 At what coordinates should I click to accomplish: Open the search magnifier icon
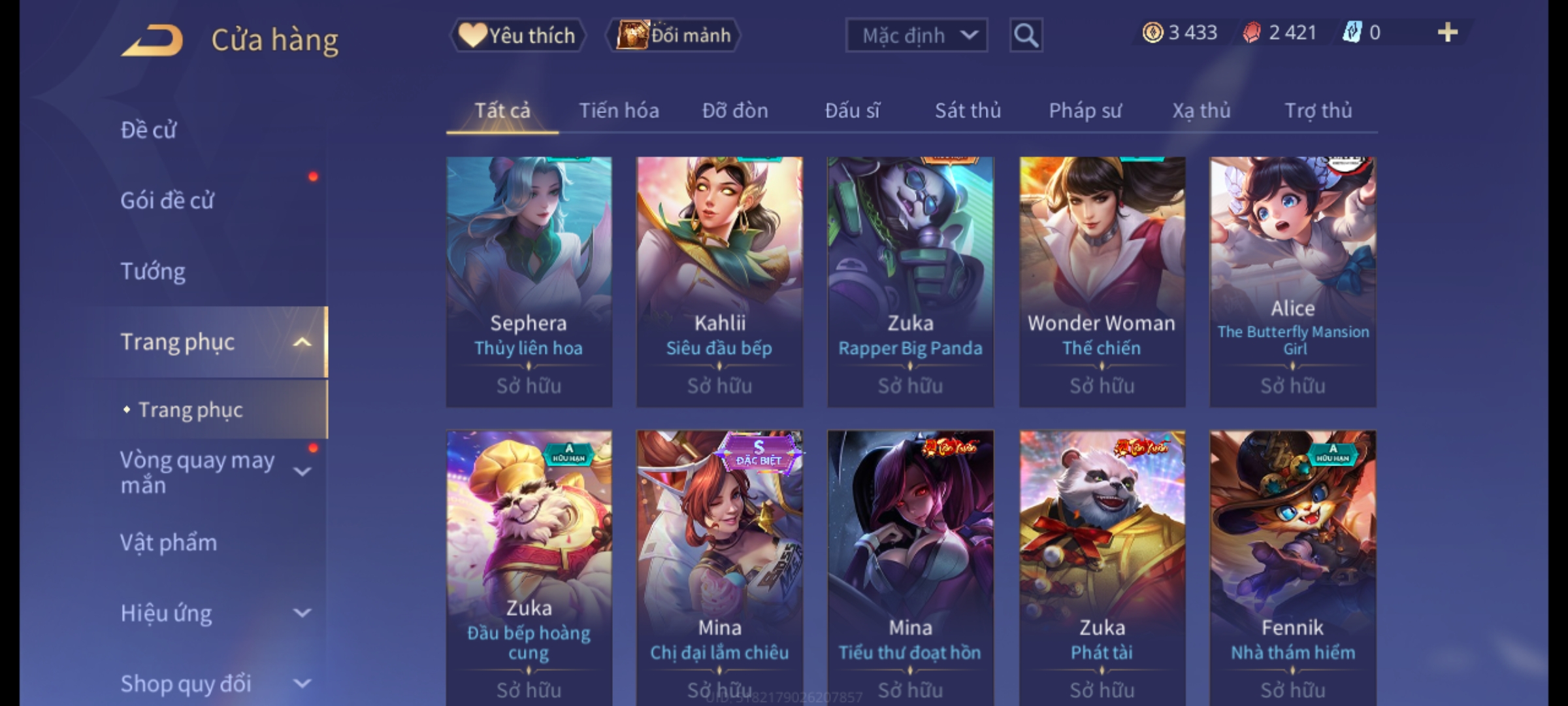point(1026,35)
